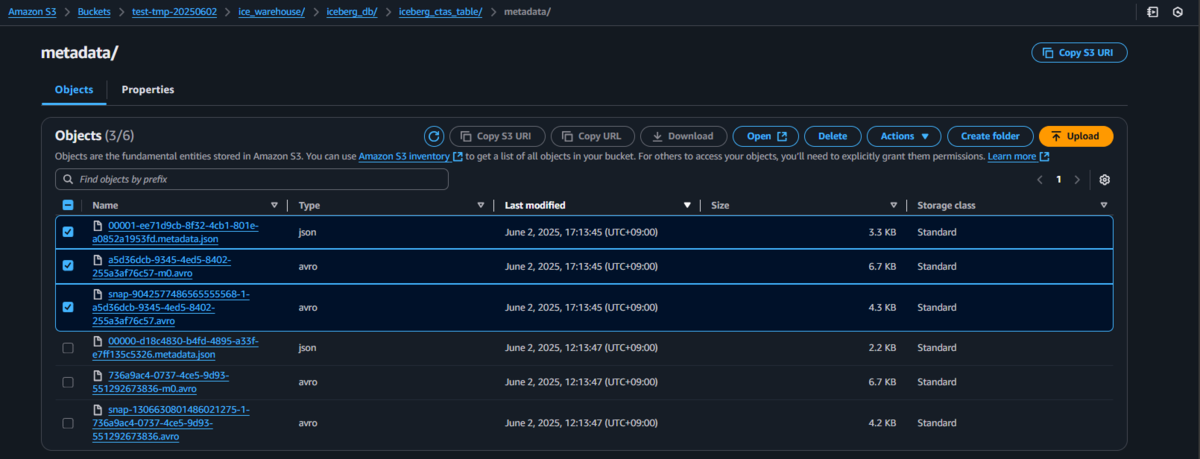Click Copy S3 URI in page header
Viewport: 1200px width, 459px height.
tap(1079, 53)
